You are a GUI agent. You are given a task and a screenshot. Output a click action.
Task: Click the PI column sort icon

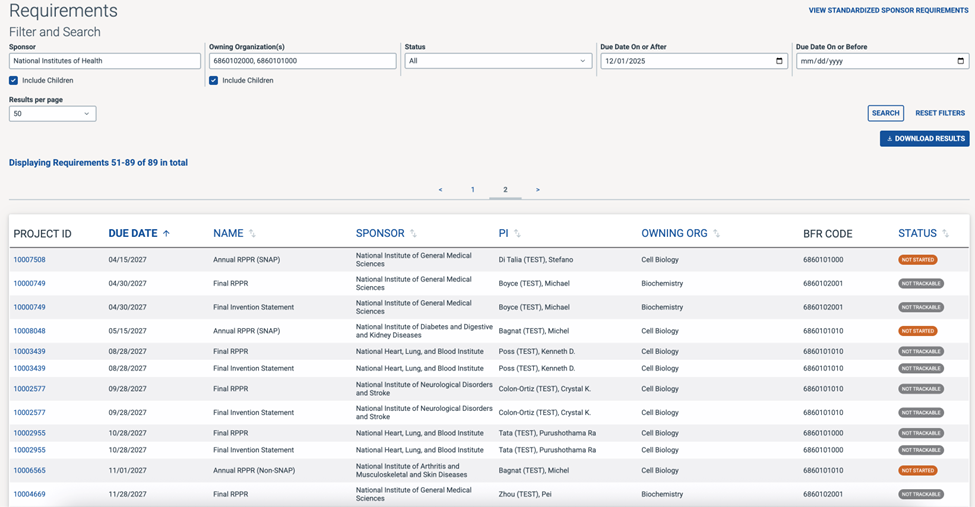(x=517, y=234)
